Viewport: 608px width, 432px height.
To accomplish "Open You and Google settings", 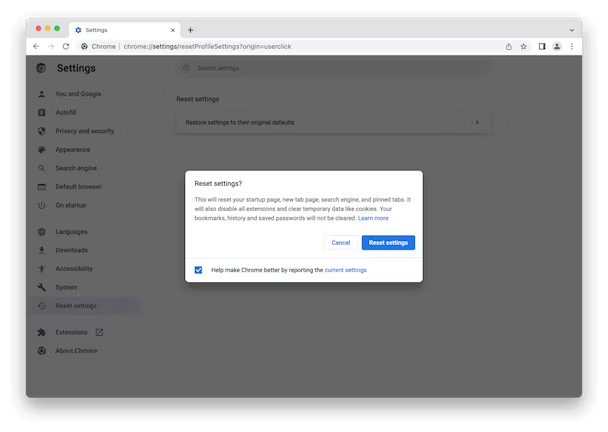I will click(x=78, y=94).
